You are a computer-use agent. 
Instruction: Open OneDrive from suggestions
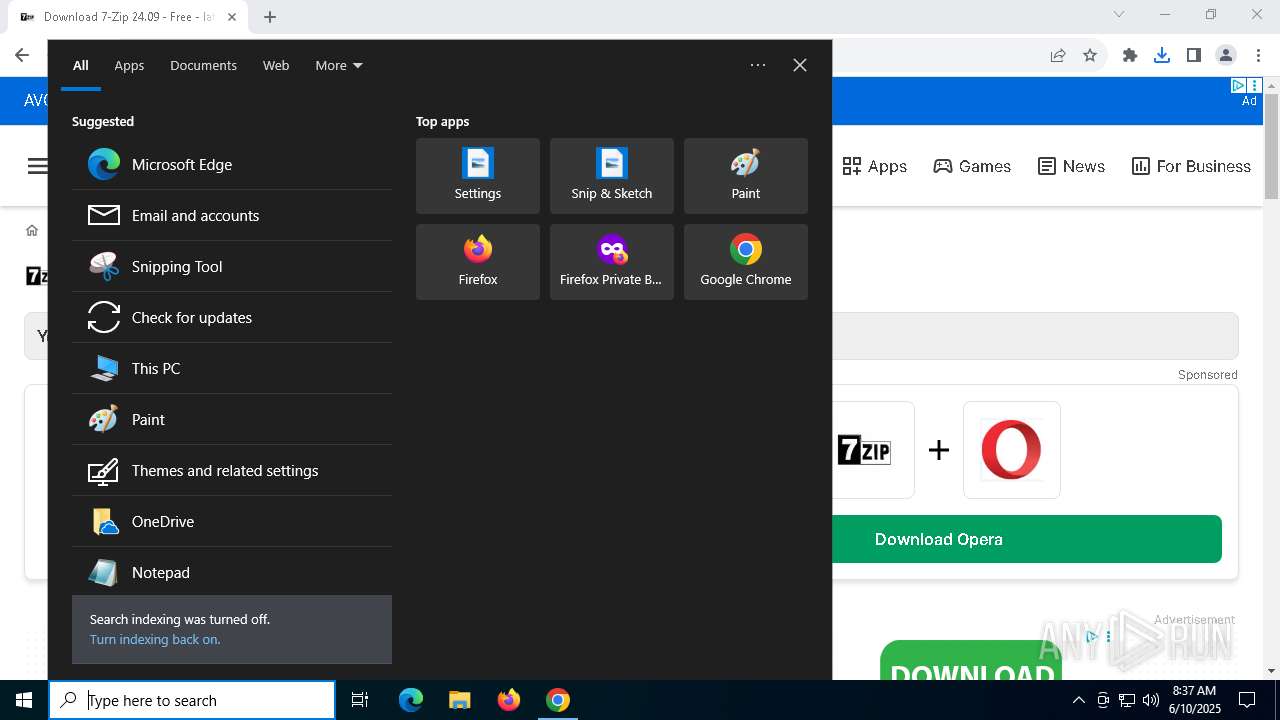coord(232,521)
